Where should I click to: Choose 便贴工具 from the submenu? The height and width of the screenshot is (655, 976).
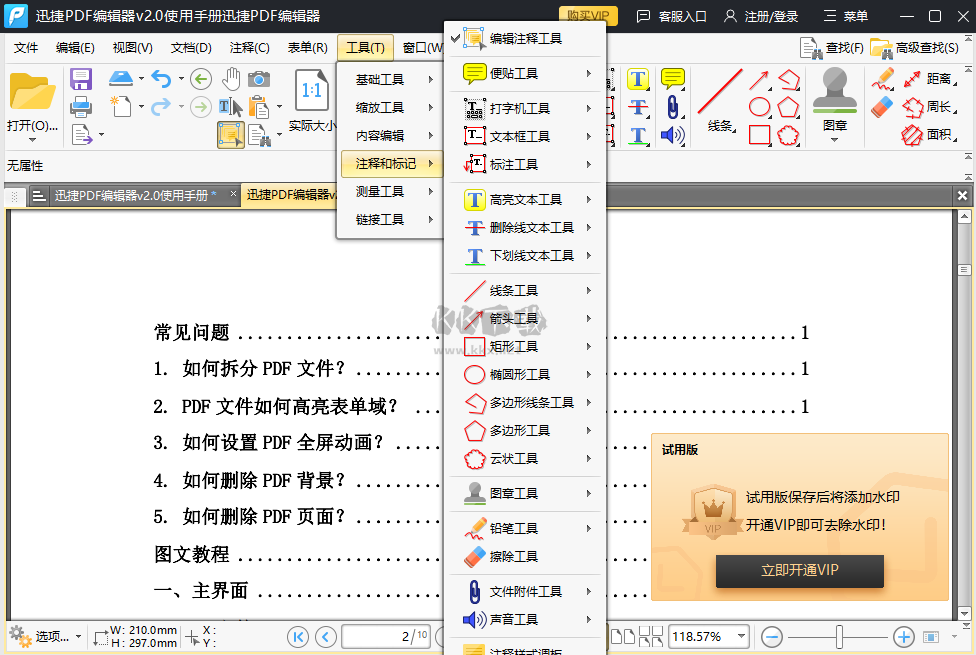pos(525,73)
